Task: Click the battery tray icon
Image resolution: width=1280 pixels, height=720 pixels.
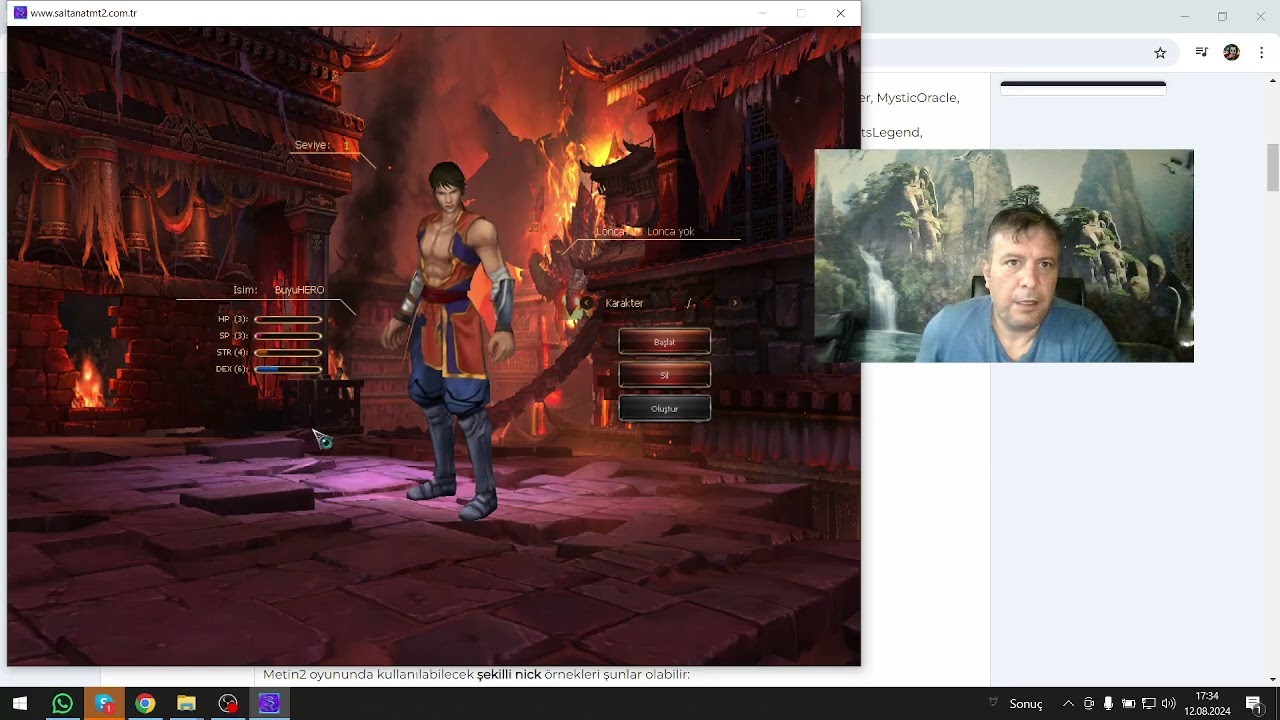Action: [x=1128, y=704]
